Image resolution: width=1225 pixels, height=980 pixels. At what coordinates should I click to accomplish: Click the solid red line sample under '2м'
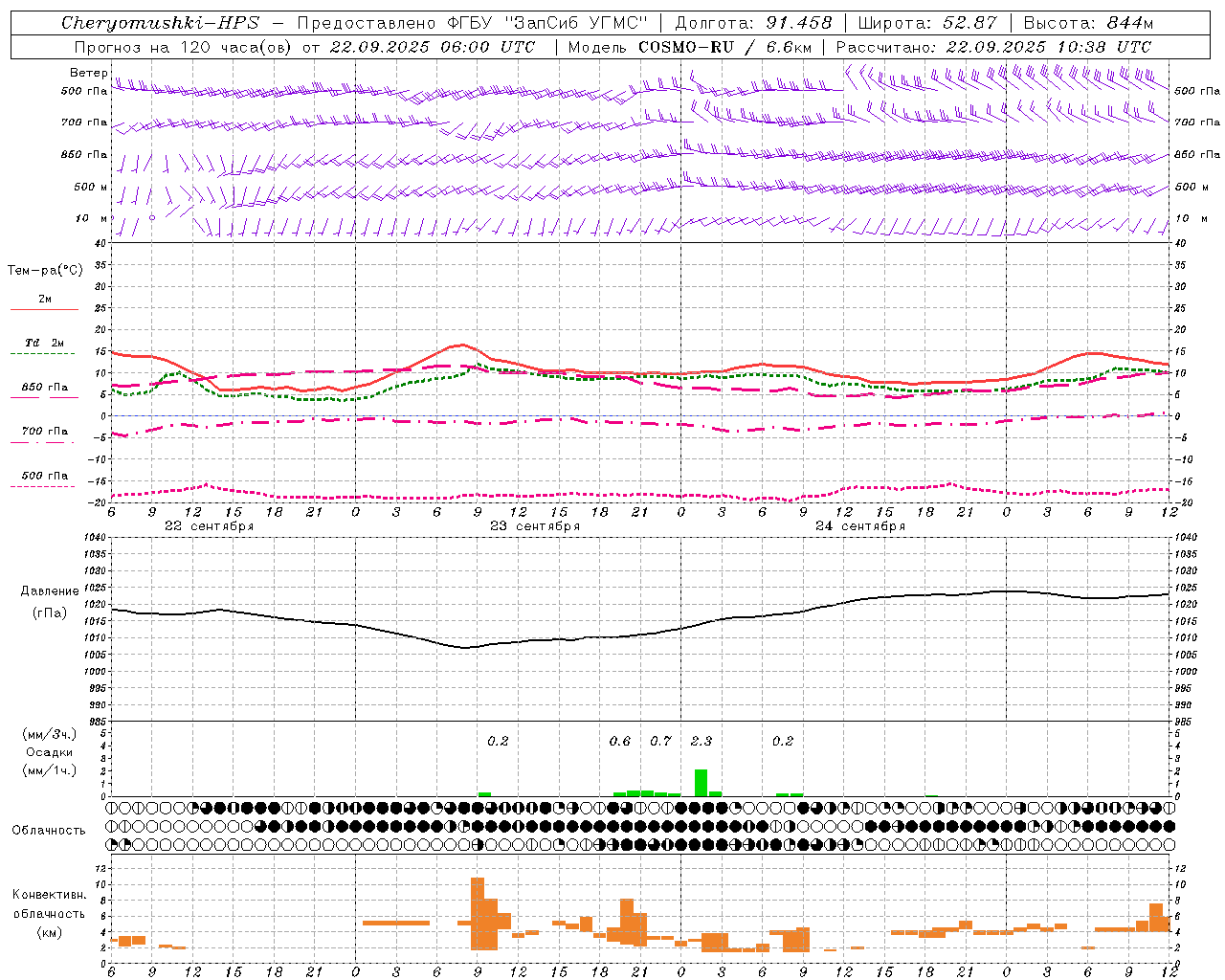pyautogui.click(x=44, y=309)
